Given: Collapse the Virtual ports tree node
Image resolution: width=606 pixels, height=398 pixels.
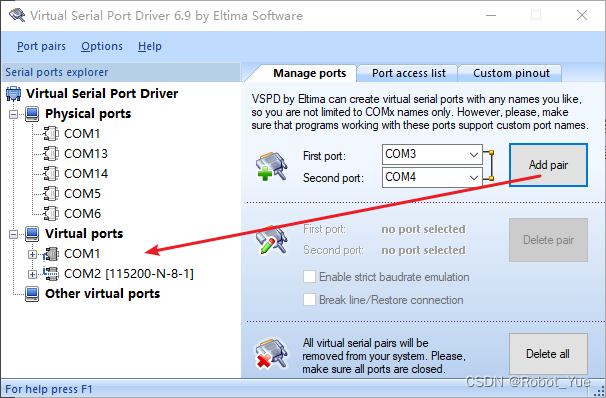Looking at the screenshot, I should point(14,234).
